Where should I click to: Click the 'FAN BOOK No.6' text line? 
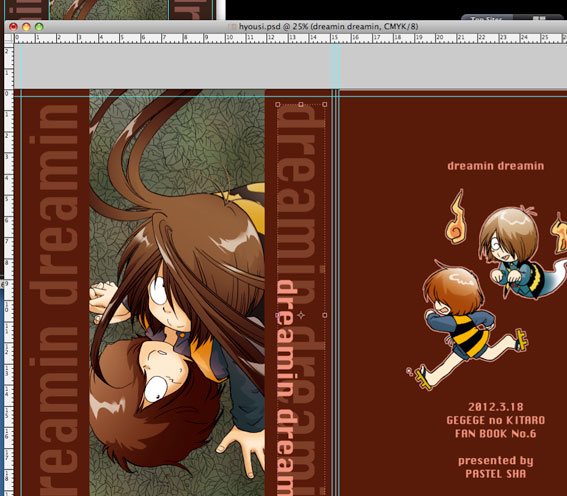[496, 433]
